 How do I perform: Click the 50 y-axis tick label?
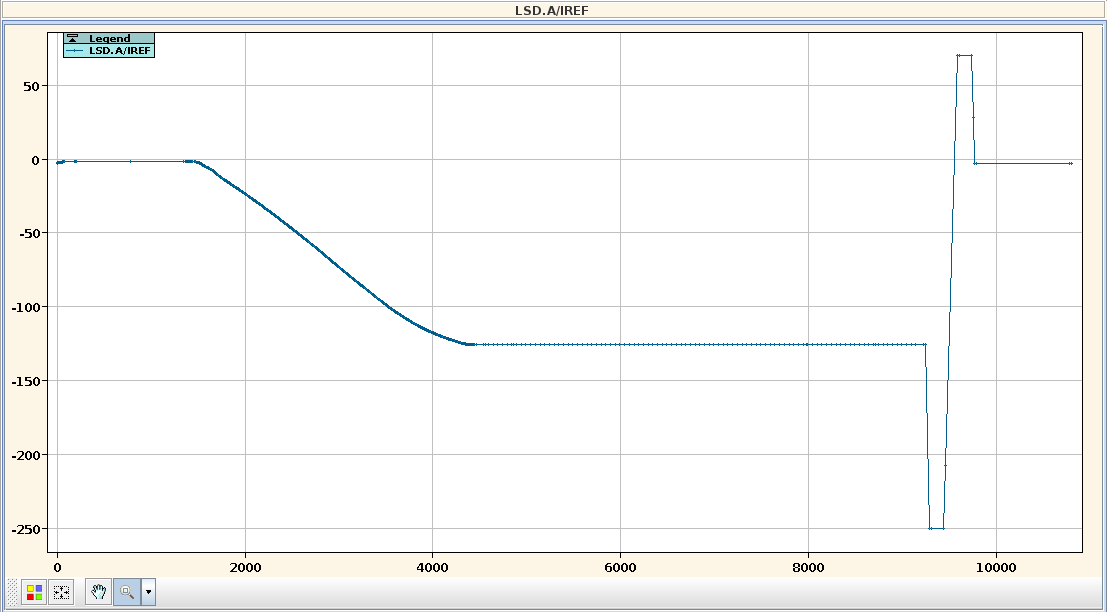click(x=32, y=86)
